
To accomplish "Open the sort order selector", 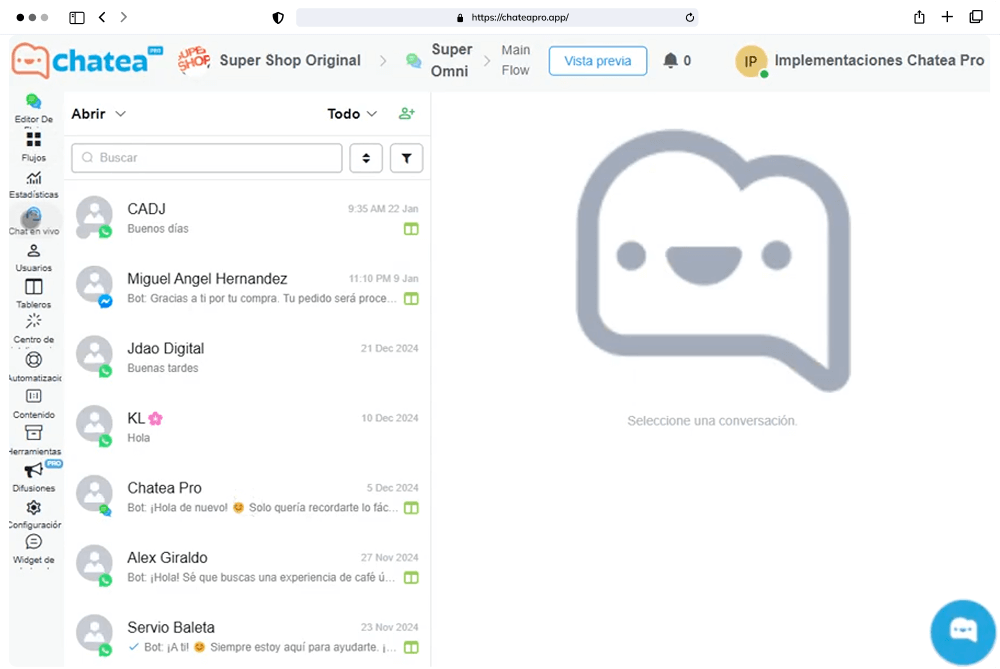I will click(366, 158).
